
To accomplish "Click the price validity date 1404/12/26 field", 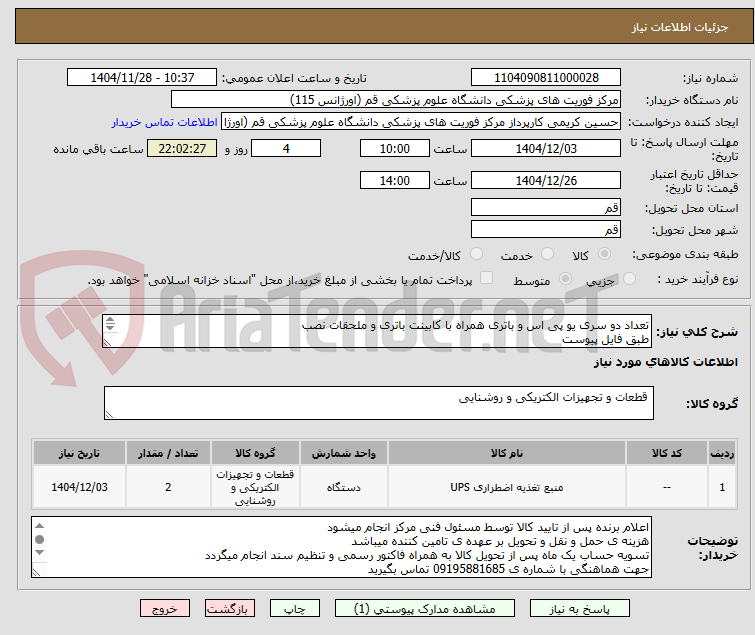I will [x=546, y=180].
